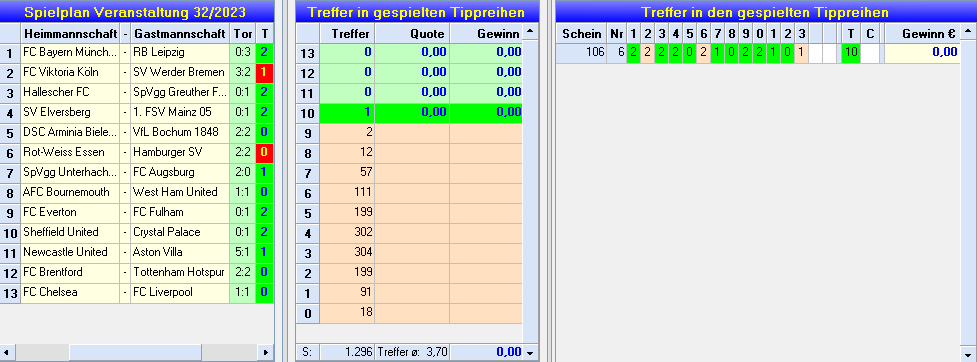
Task: Select the highlighted 10 Treffer row
Action: tap(409, 113)
